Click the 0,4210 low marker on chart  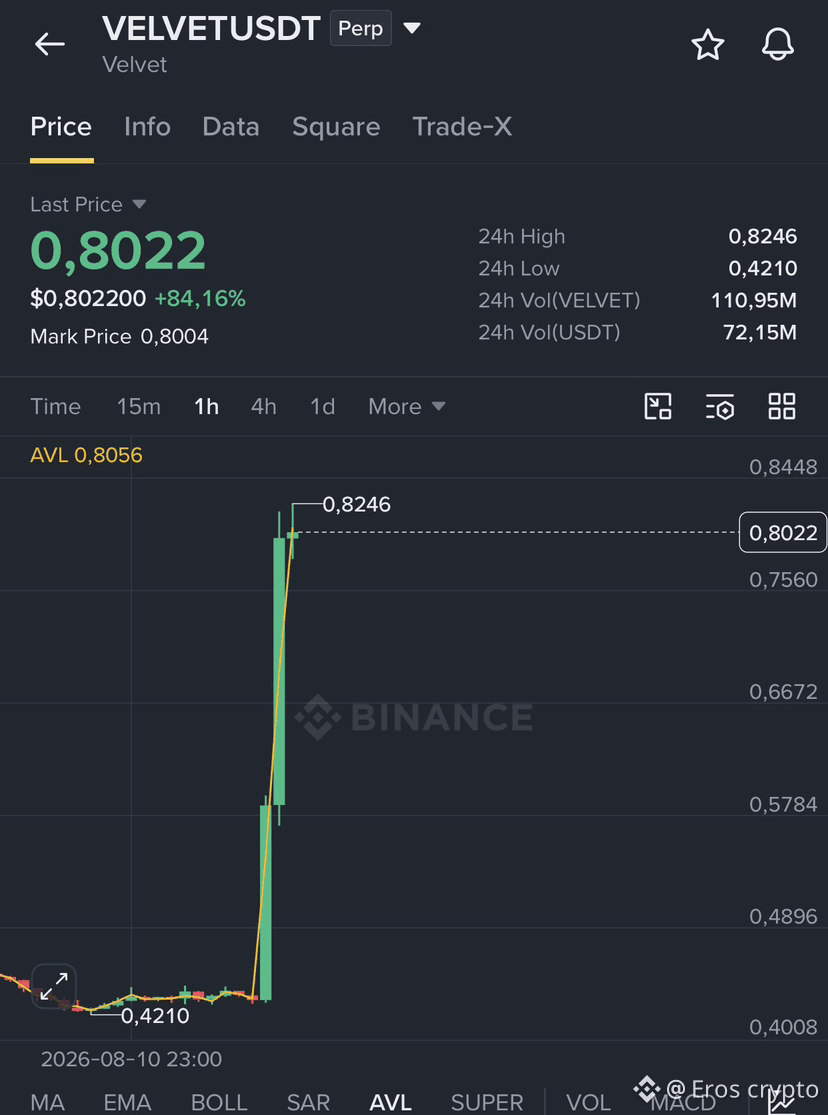[x=155, y=1016]
